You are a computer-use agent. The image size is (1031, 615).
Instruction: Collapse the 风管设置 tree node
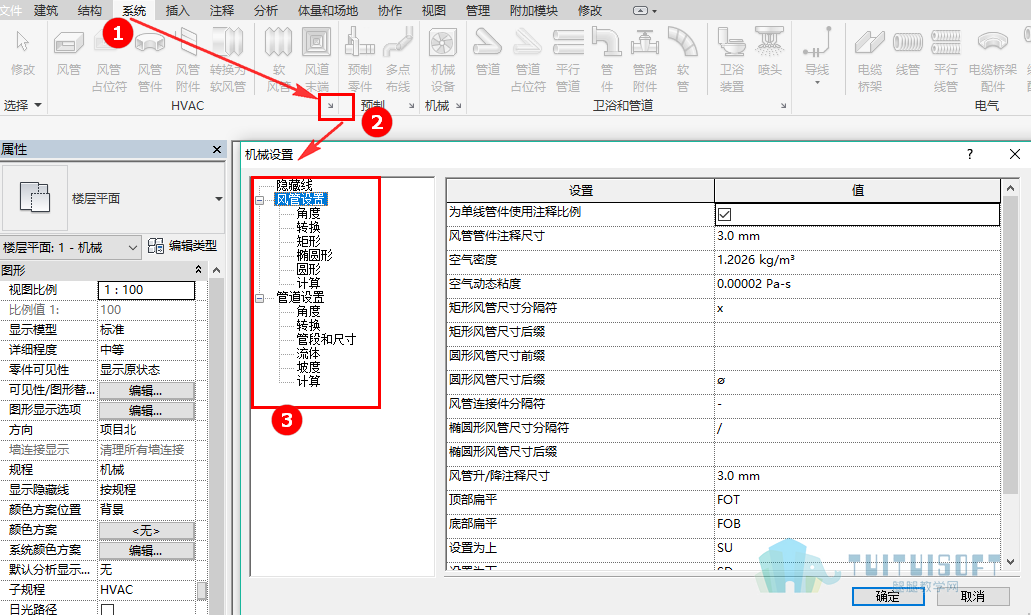[260, 200]
